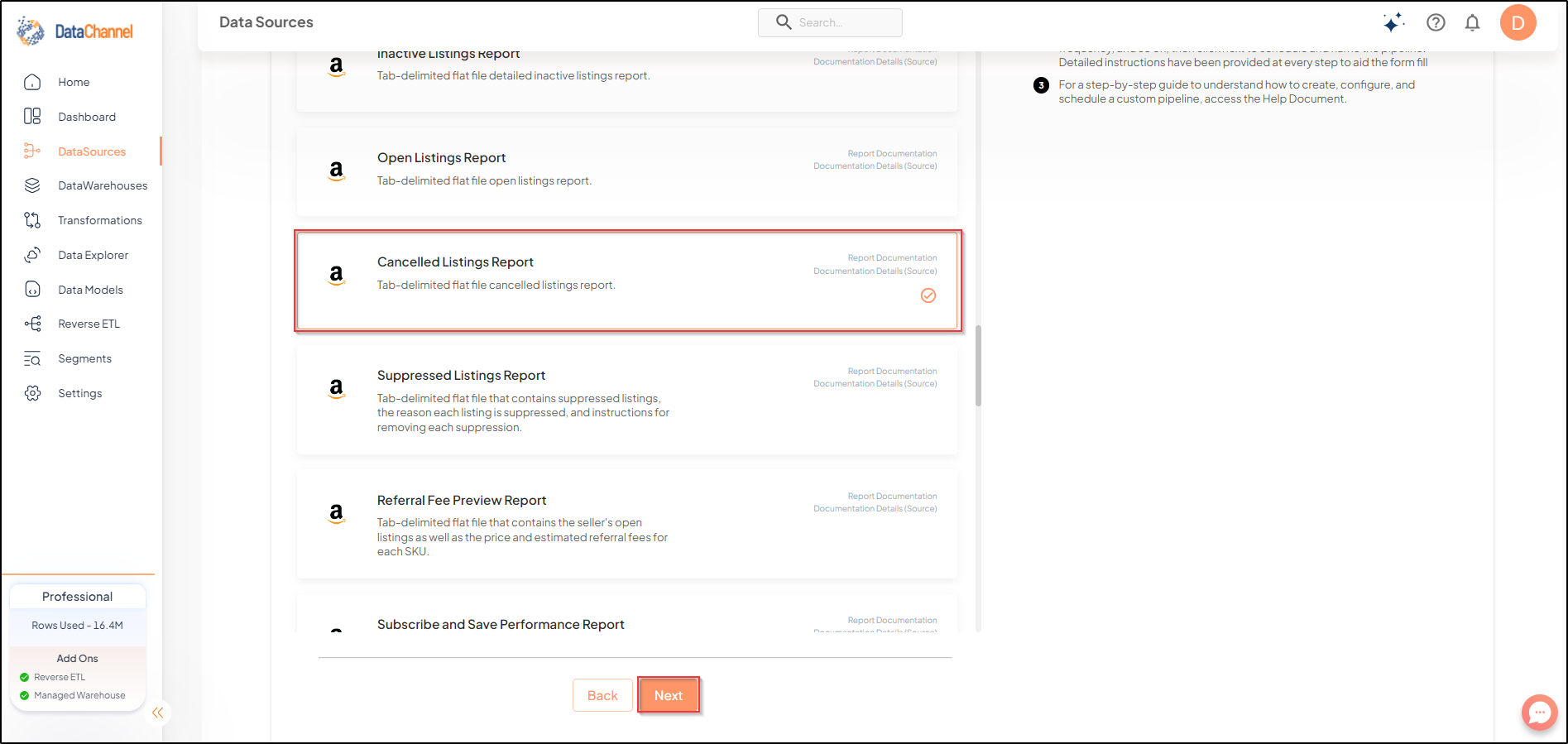Image resolution: width=1568 pixels, height=744 pixels.
Task: Select Subscribe and Save Performance Report title
Action: pyautogui.click(x=501, y=625)
